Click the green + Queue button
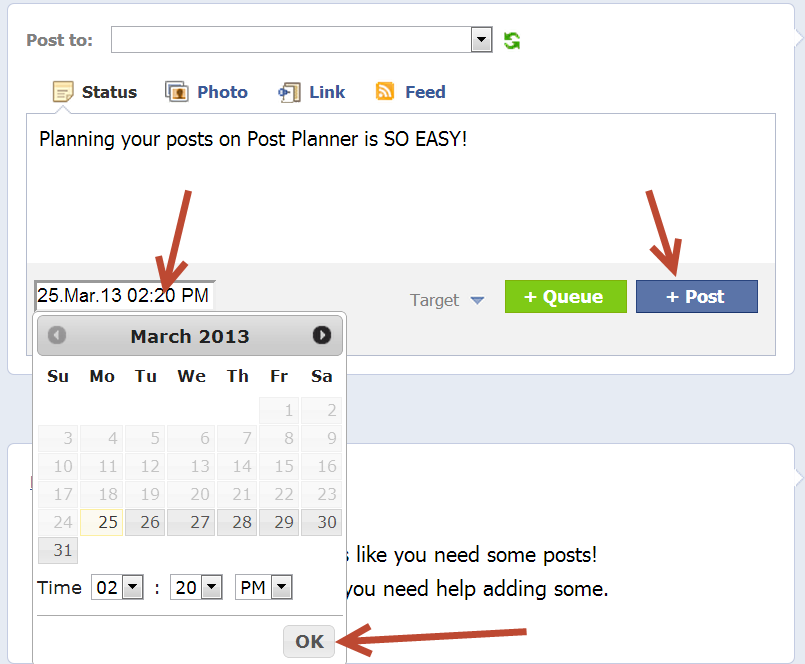This screenshot has width=805, height=664. pos(565,297)
